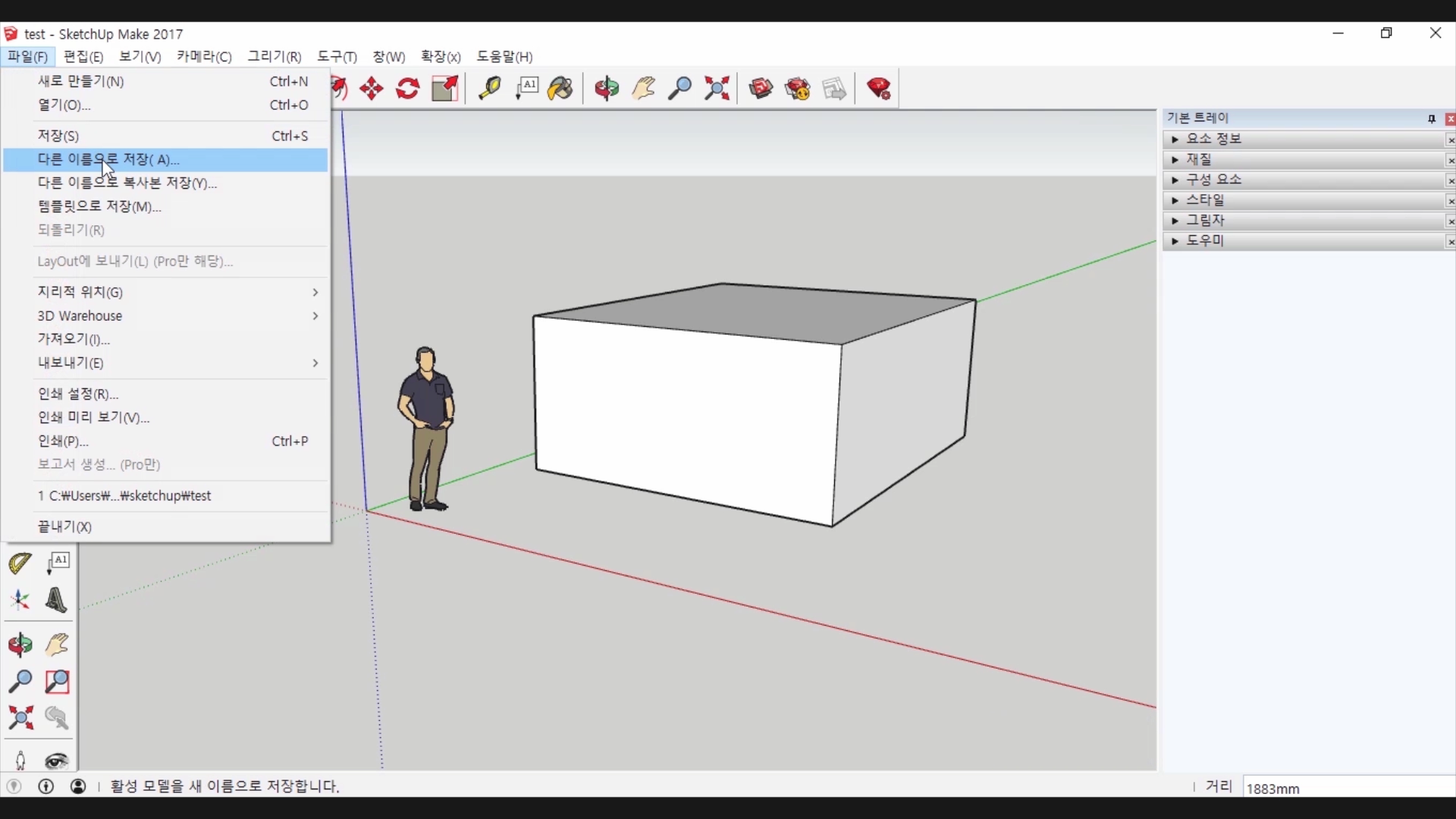1456x819 pixels.
Task: Activate the Paint Bucket tool
Action: (x=561, y=89)
